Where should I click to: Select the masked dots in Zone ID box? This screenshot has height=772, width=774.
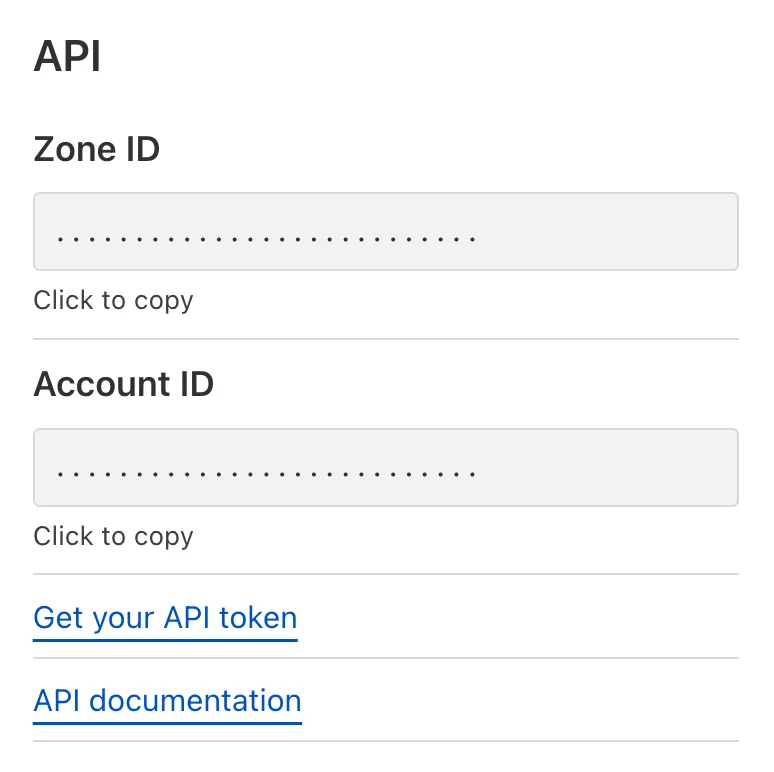click(265, 241)
